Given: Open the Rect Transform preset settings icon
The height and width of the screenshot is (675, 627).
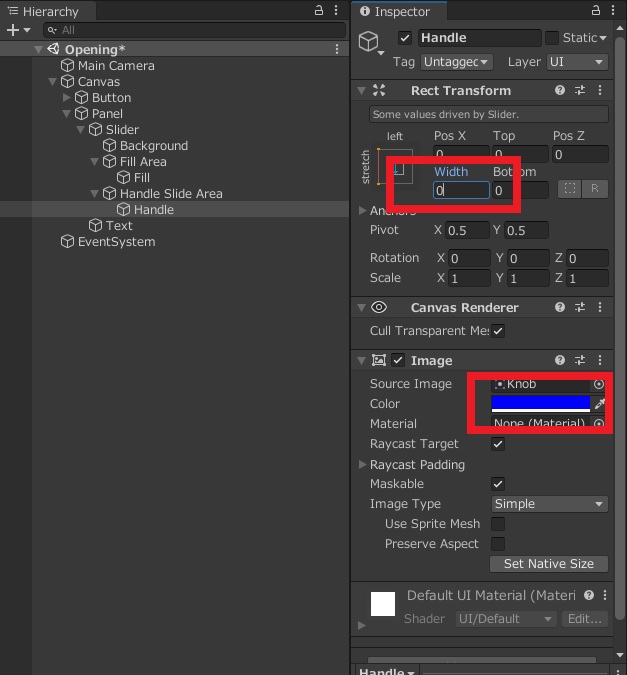Looking at the screenshot, I should tap(580, 90).
